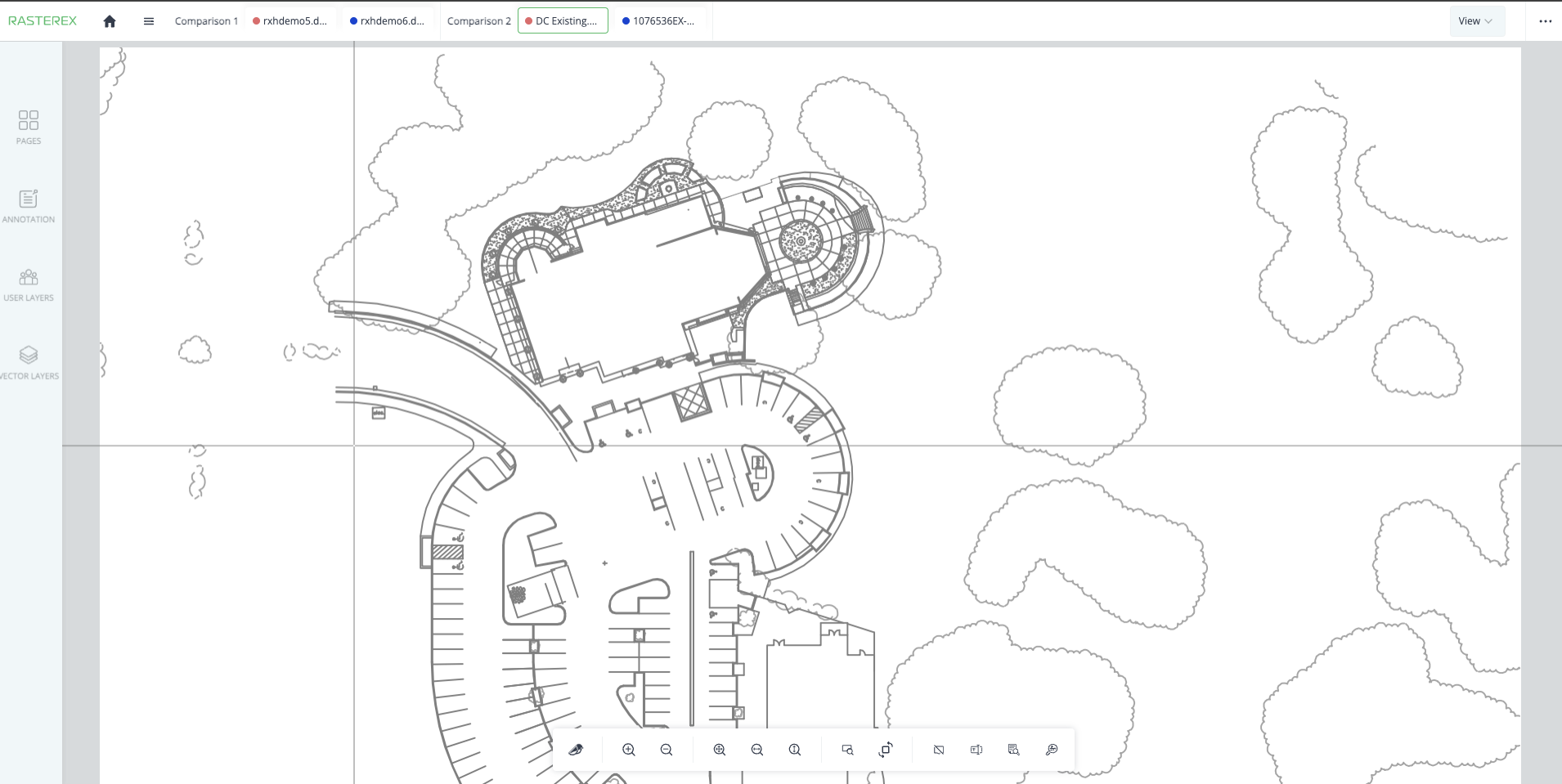Fit drawing to width zoom icon
Viewport: 1562px width, 784px height.
tap(757, 750)
